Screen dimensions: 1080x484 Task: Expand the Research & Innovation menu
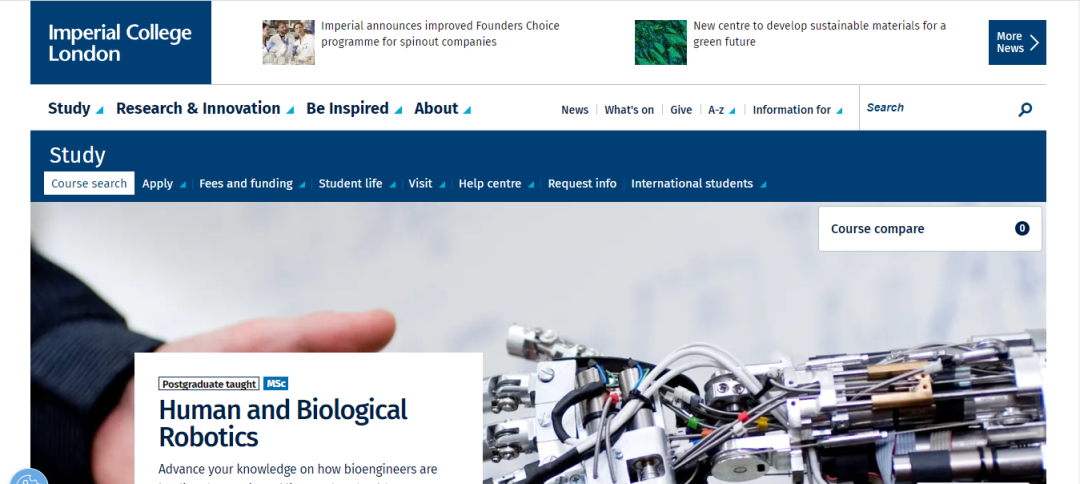pos(205,108)
